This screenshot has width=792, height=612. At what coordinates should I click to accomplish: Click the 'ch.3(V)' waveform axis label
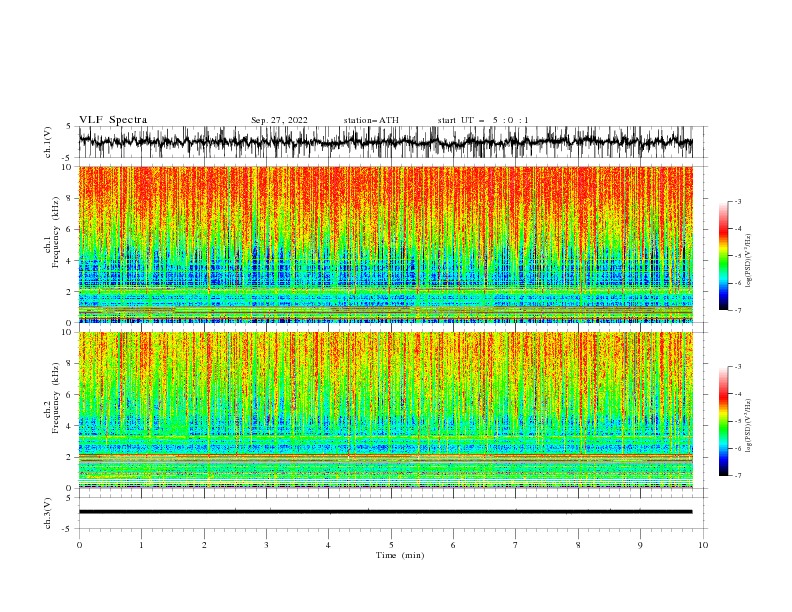(x=48, y=513)
